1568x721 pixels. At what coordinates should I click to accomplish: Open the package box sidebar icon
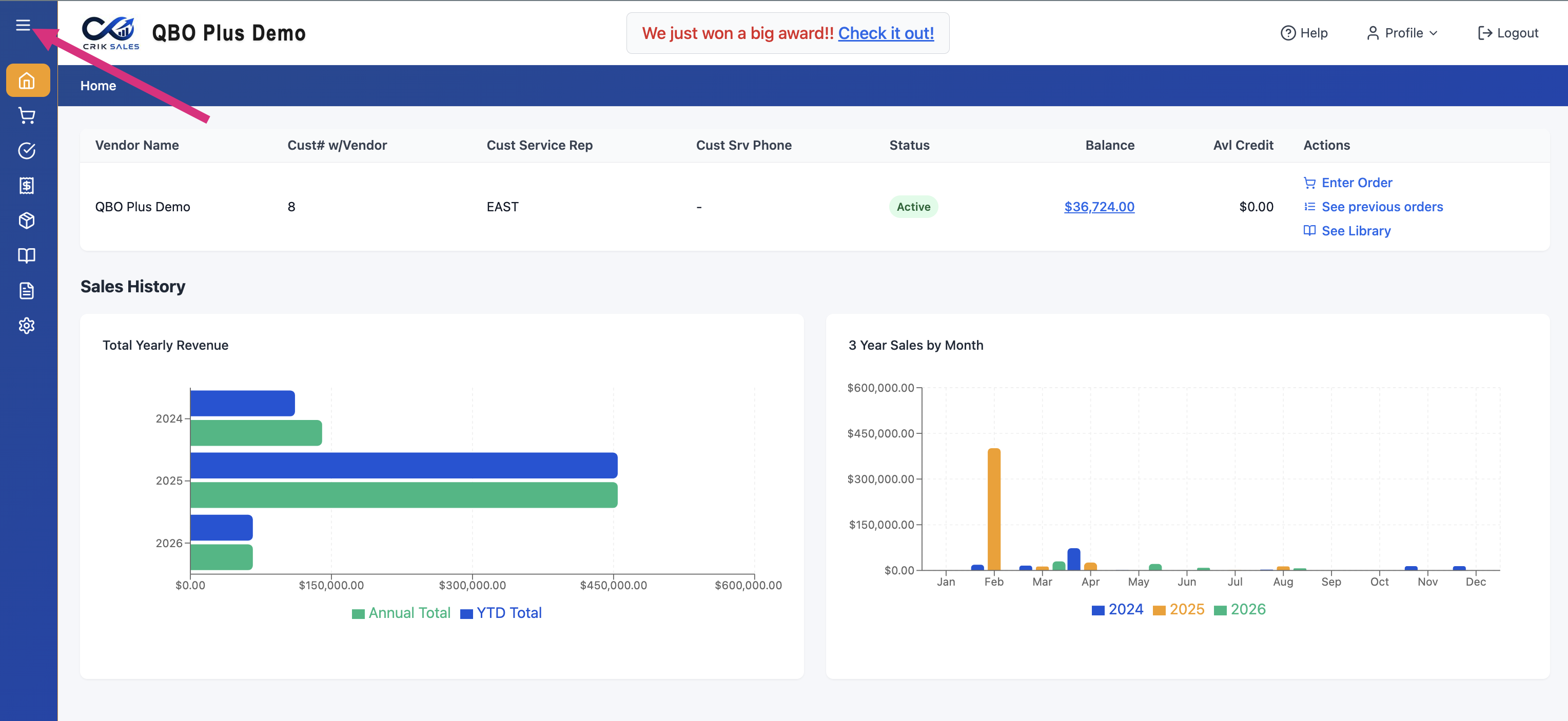(27, 221)
